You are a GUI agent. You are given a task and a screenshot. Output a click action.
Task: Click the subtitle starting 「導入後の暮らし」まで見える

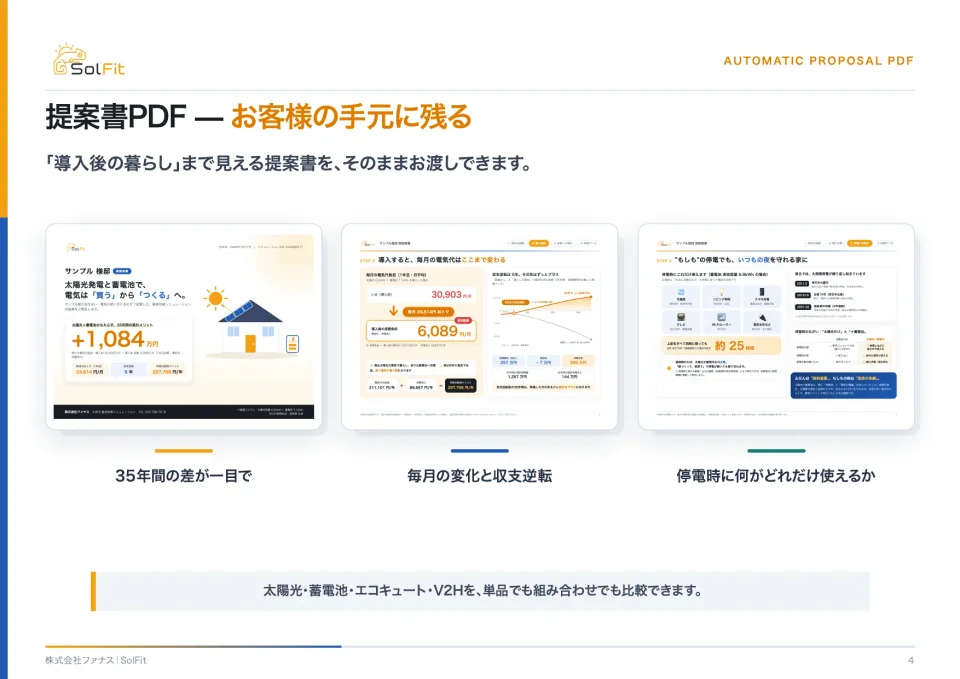pyautogui.click(x=288, y=163)
